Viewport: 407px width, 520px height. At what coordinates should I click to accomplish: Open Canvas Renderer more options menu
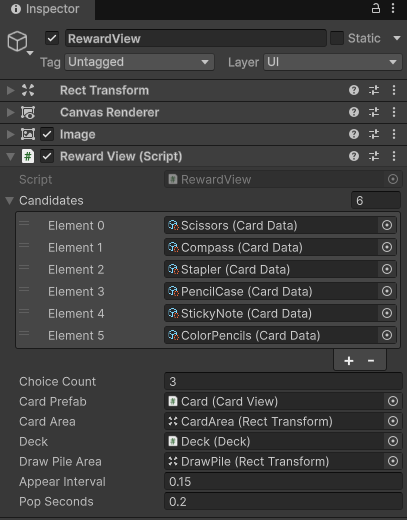coord(394,112)
